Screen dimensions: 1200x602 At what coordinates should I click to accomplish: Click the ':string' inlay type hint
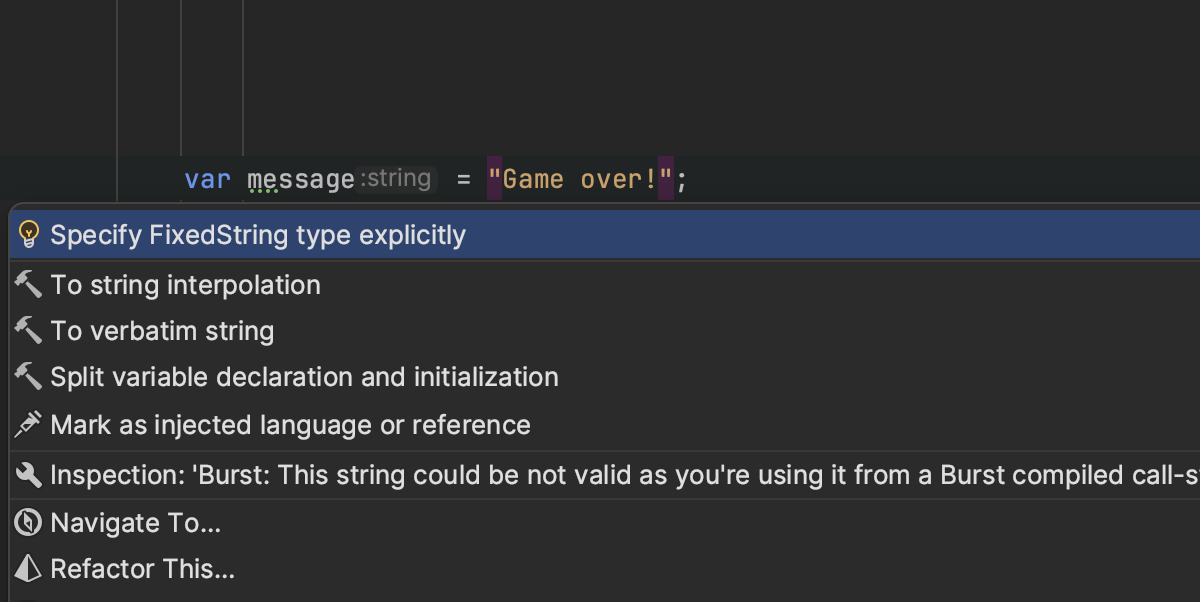click(x=397, y=179)
